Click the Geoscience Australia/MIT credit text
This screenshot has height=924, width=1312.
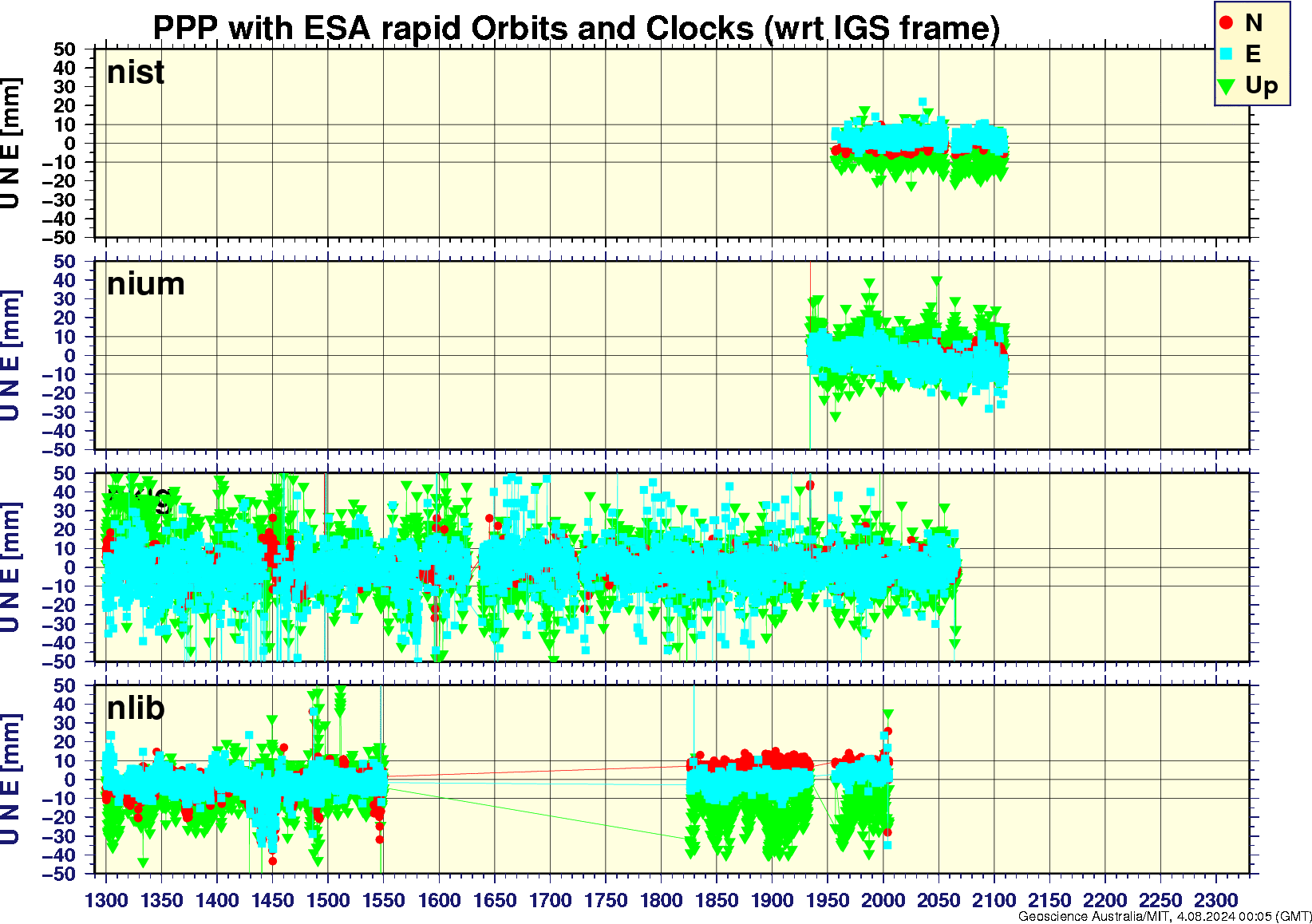(x=1164, y=917)
